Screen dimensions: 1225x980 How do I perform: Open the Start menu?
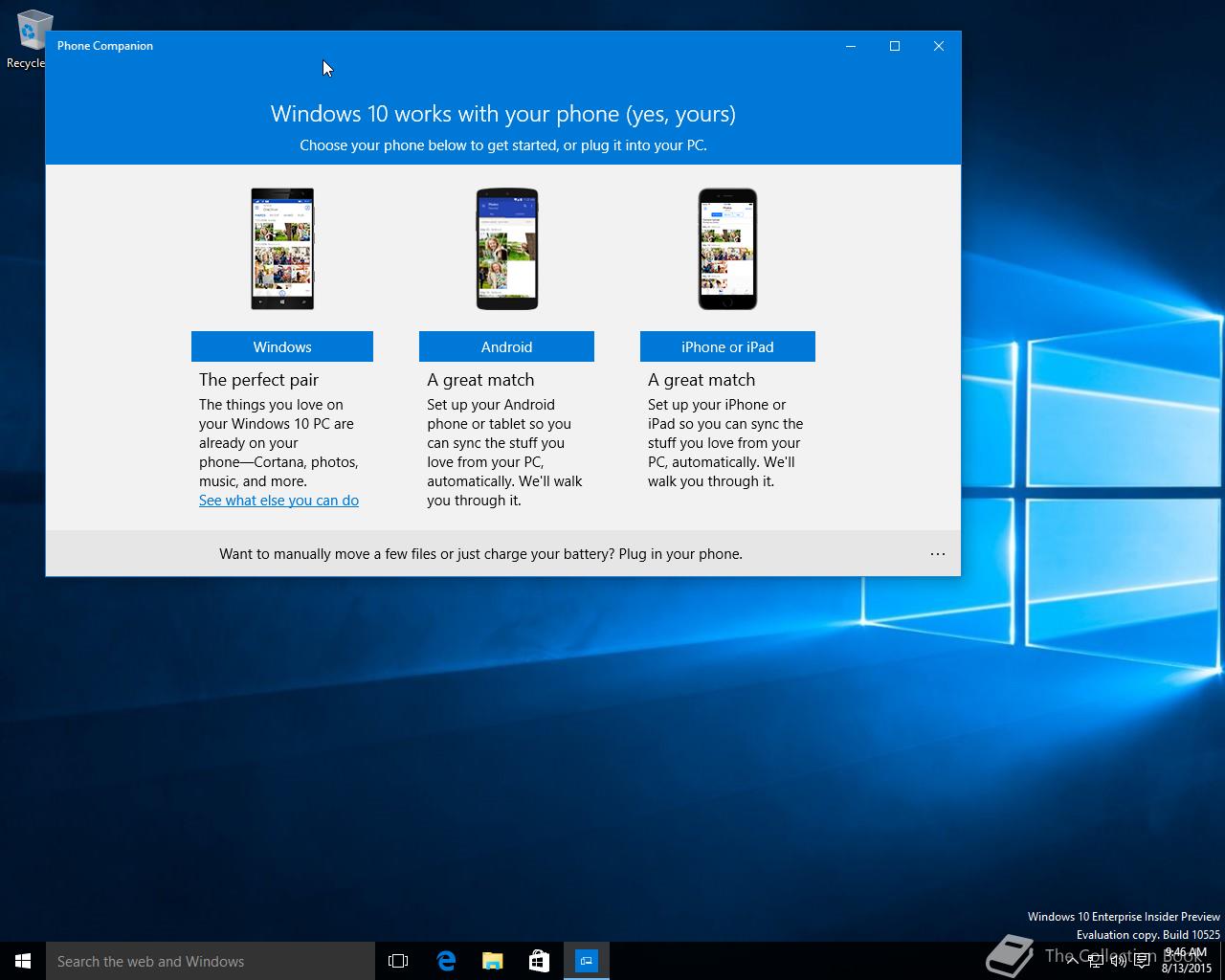pos(23,961)
